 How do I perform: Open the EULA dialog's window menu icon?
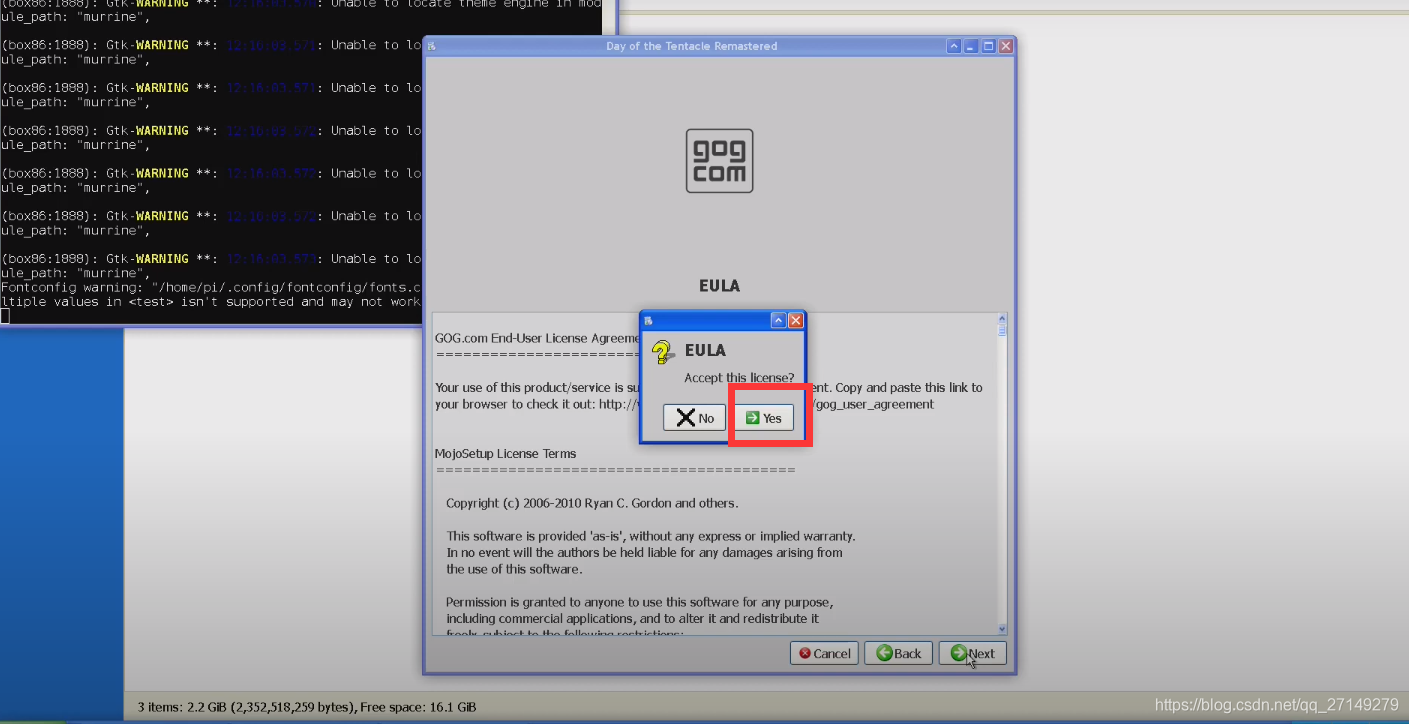pos(648,321)
